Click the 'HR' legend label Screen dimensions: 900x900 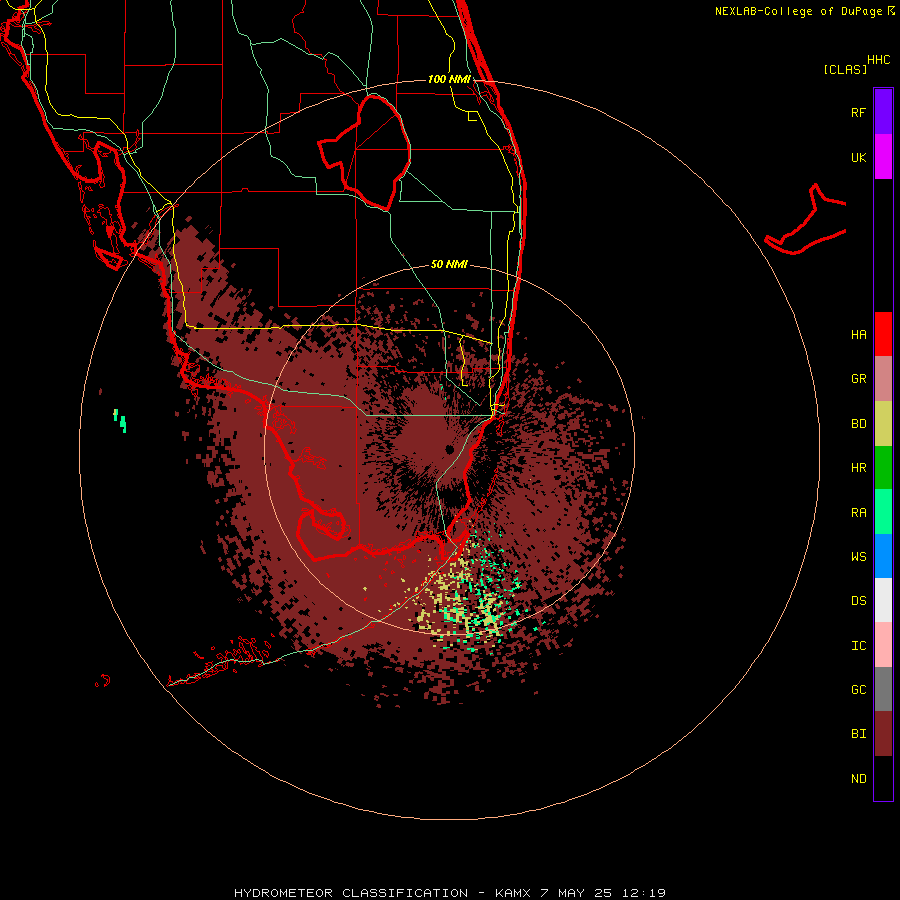(x=858, y=468)
